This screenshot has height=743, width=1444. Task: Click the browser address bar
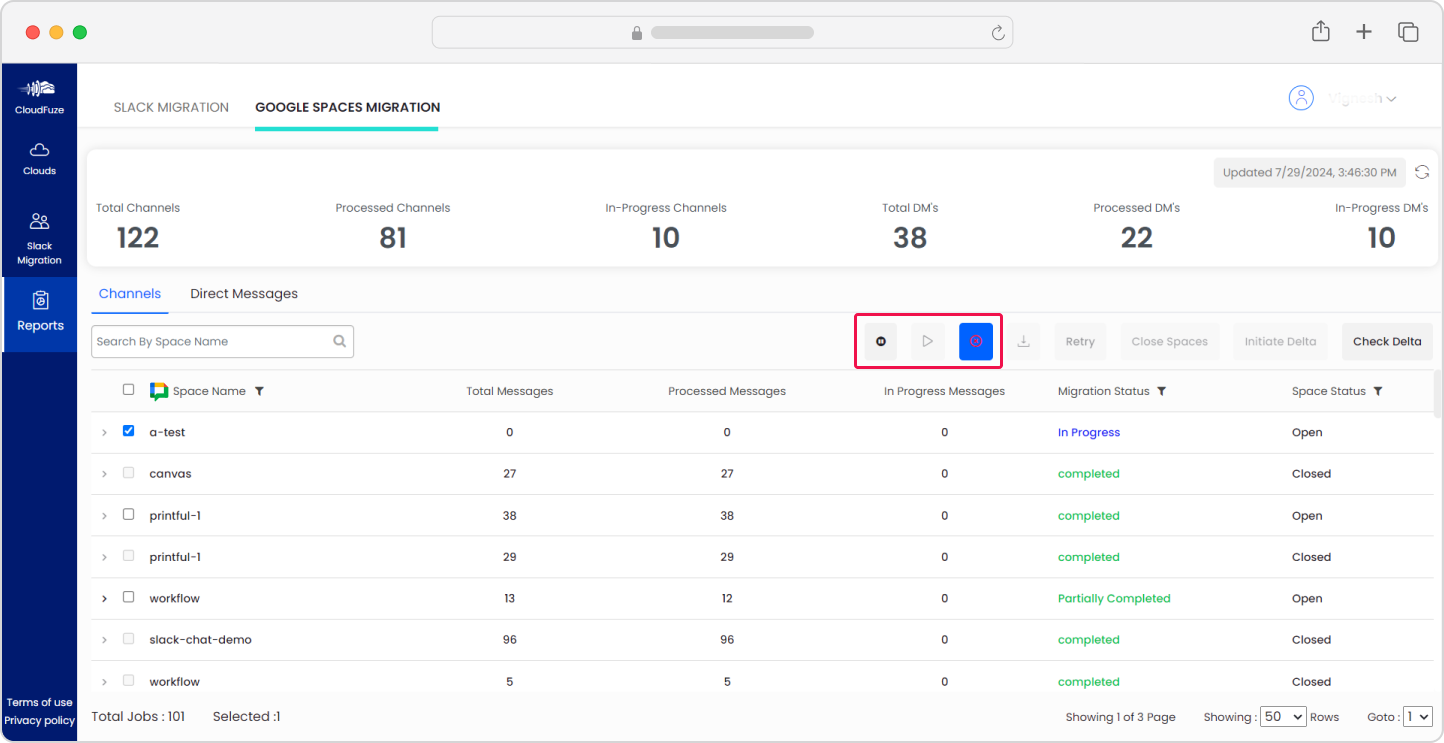[722, 32]
